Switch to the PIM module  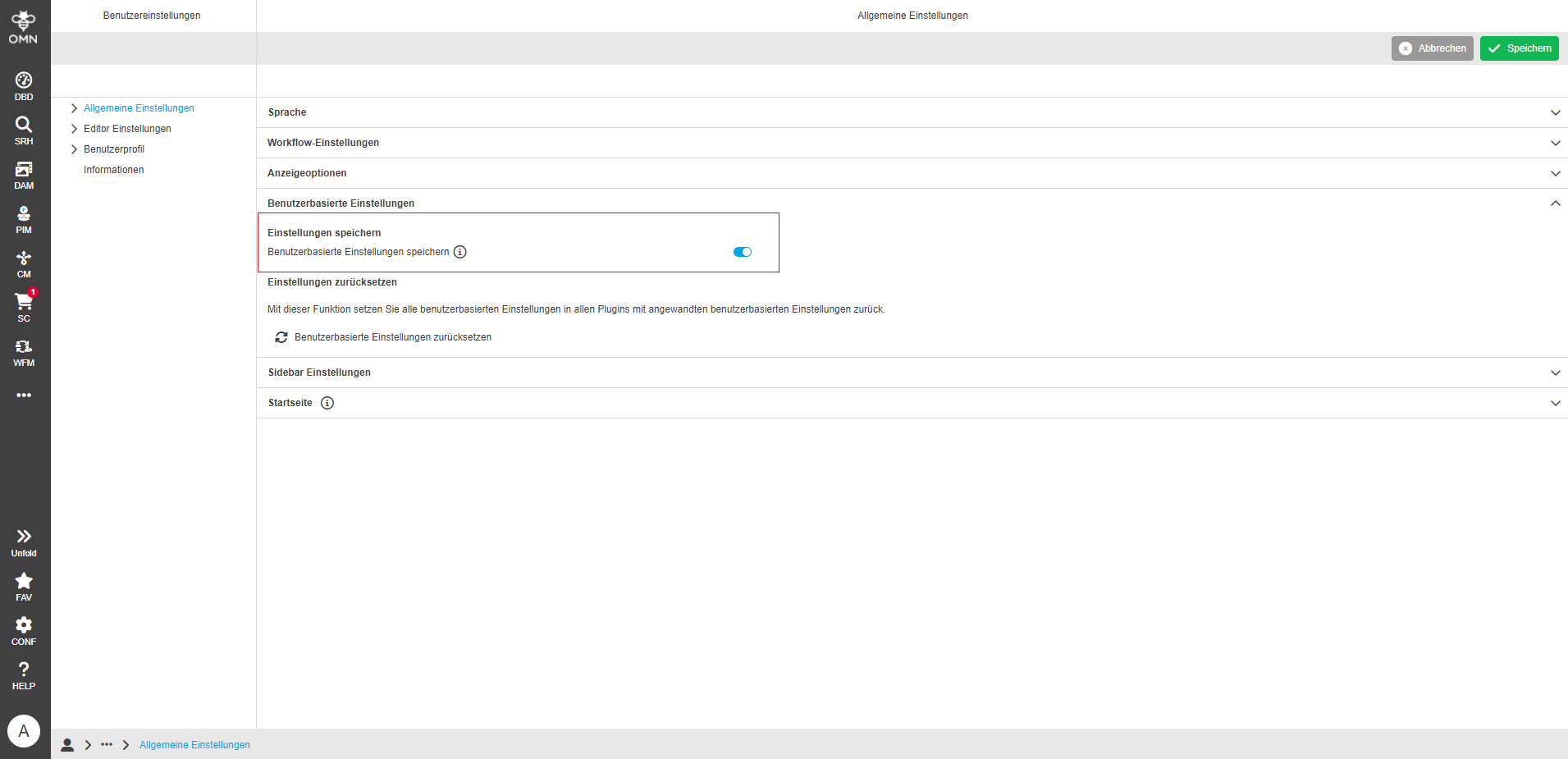[23, 218]
